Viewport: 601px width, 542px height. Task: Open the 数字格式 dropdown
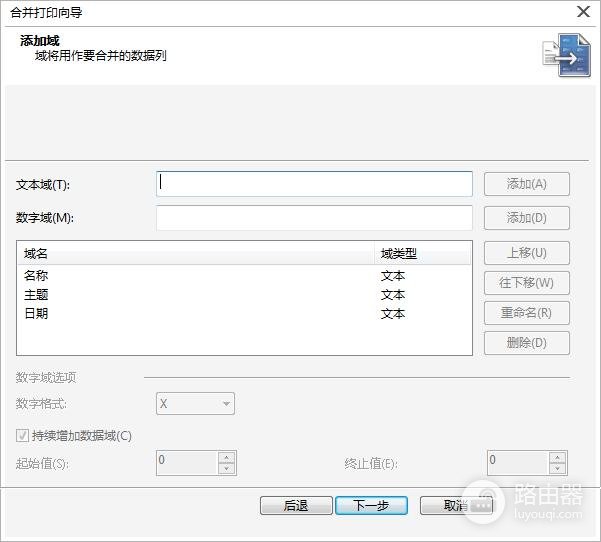click(x=195, y=404)
